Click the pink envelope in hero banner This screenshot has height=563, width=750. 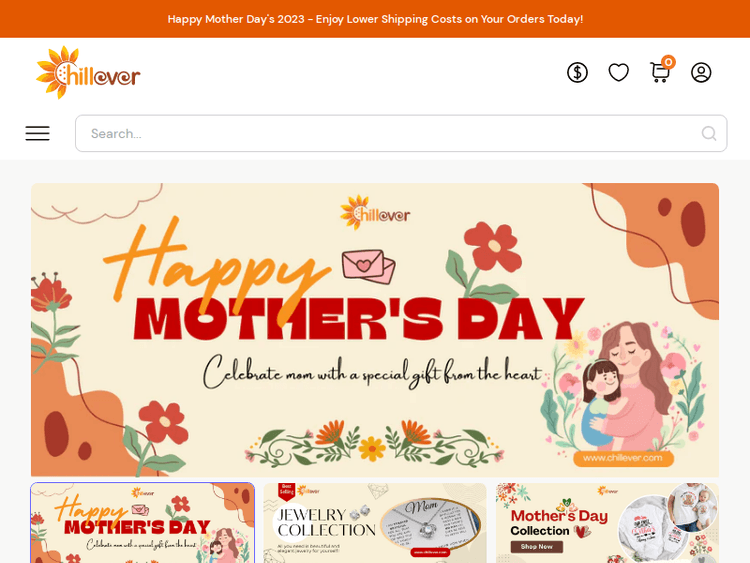pos(368,266)
